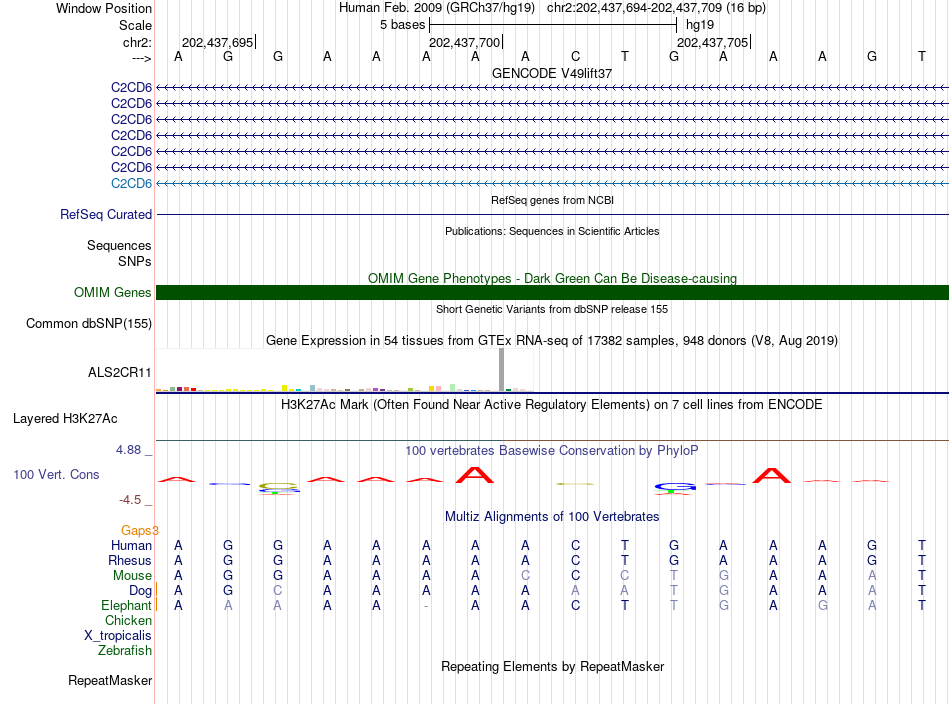Viewport: 950px width, 704px height.
Task: Click the SNPs publications track label
Action: pos(135,261)
